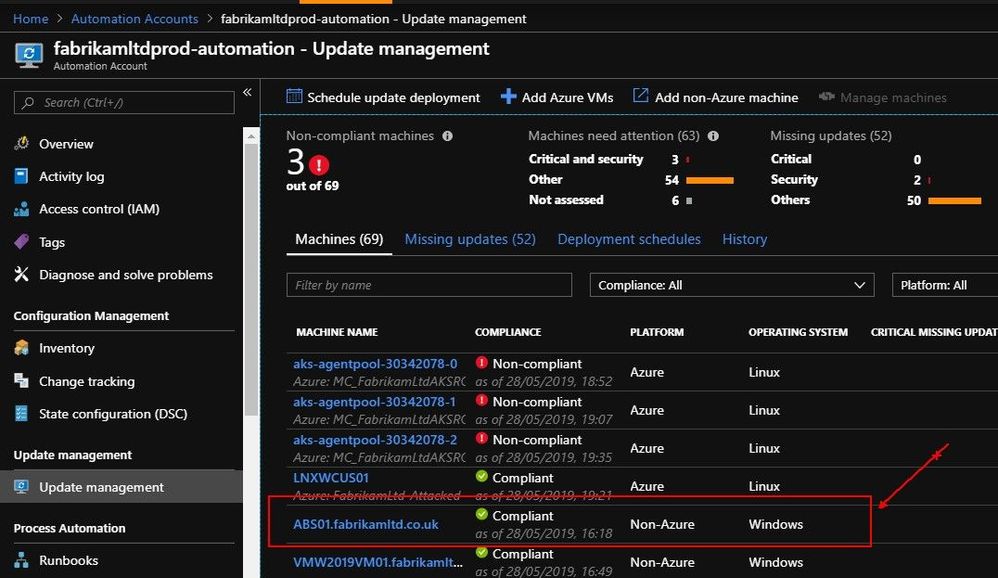Go to Home breadcrumb link
The height and width of the screenshot is (578, 998).
coord(31,19)
